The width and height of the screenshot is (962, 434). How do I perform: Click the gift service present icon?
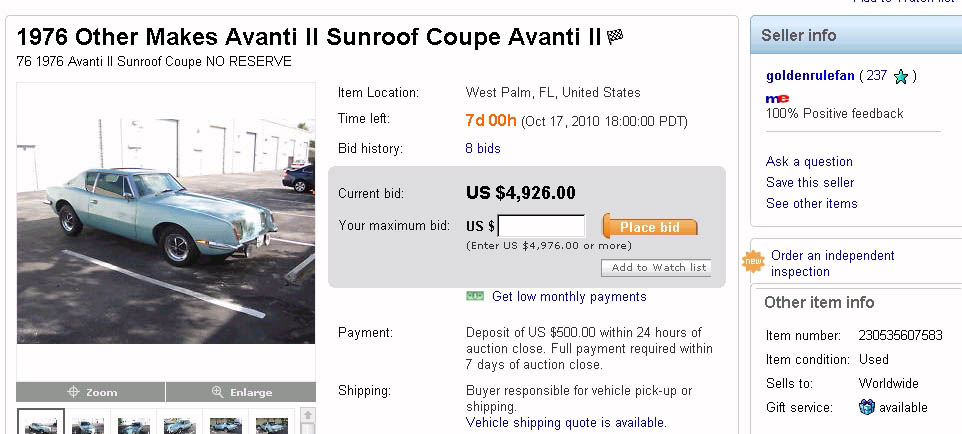click(867, 407)
